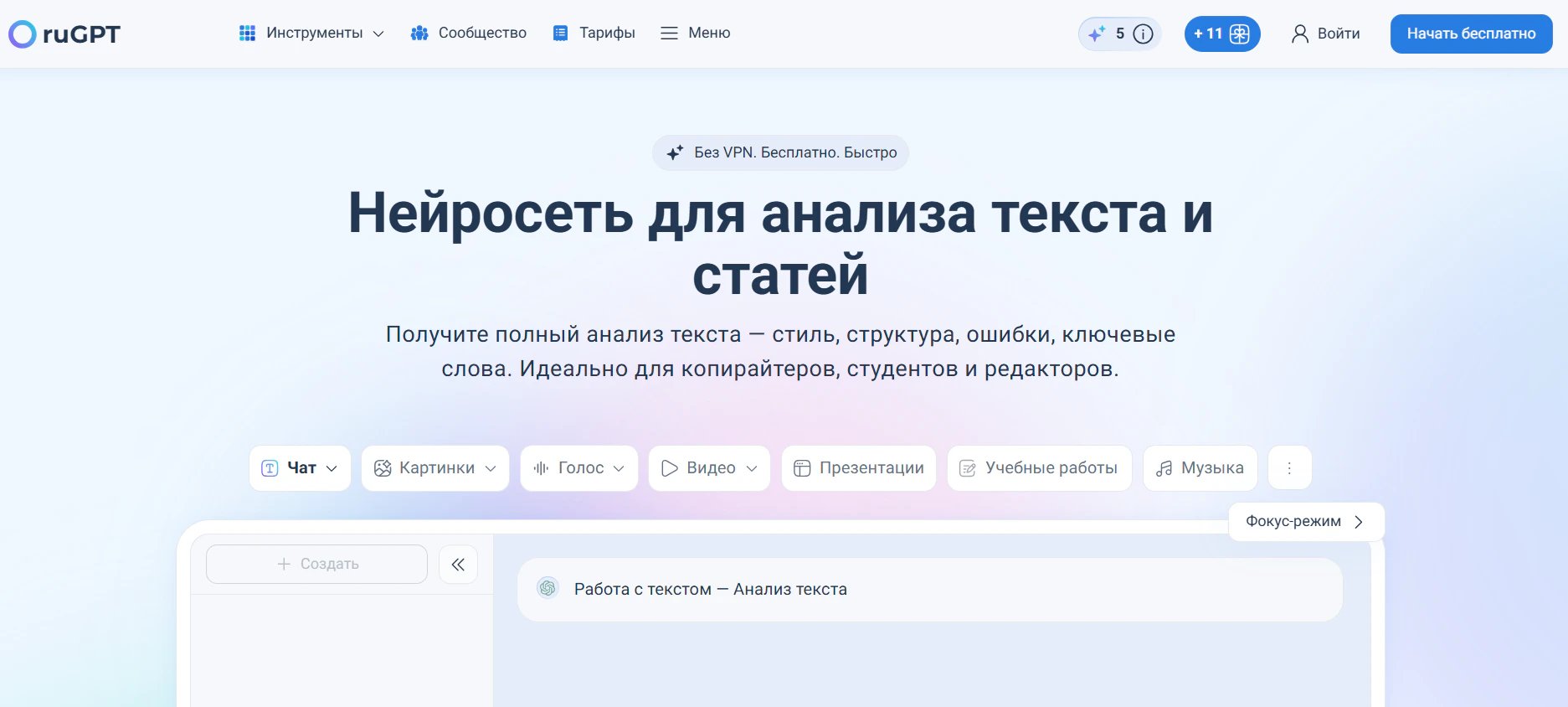Viewport: 1568px width, 707px height.
Task: Click the Учебные работы edit icon
Action: point(968,468)
